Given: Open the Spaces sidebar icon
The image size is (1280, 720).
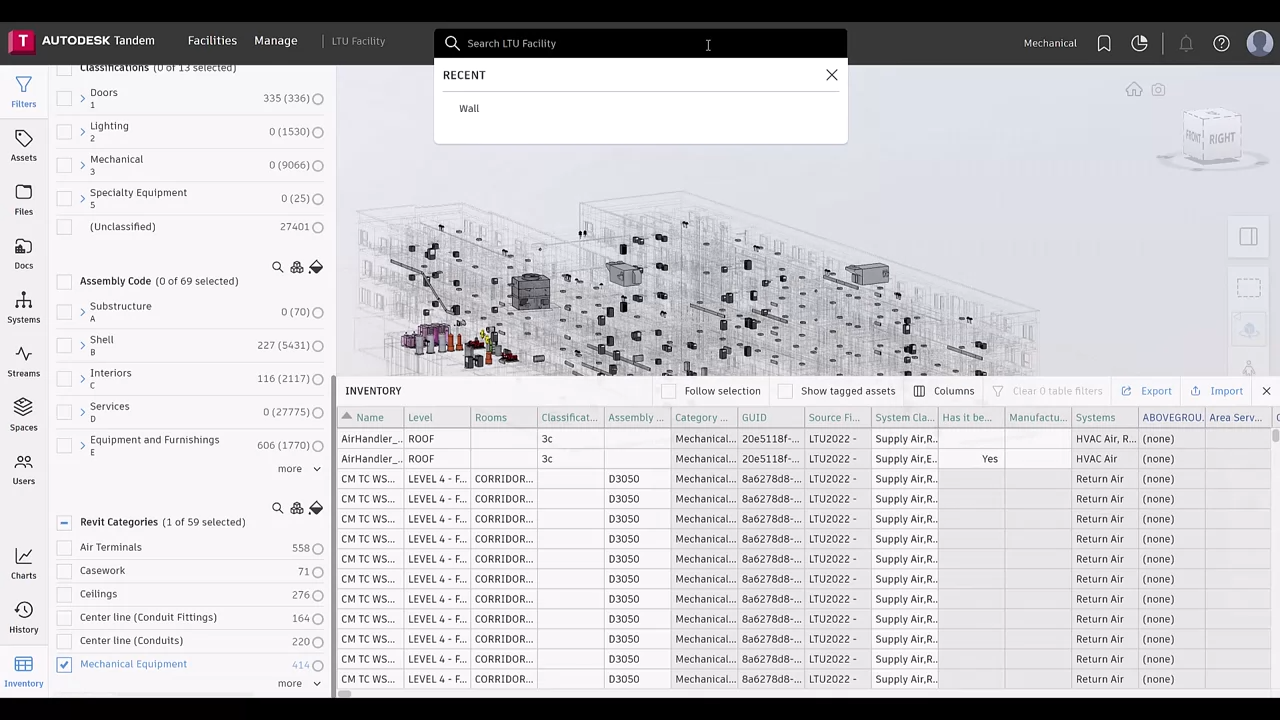Looking at the screenshot, I should [23, 414].
